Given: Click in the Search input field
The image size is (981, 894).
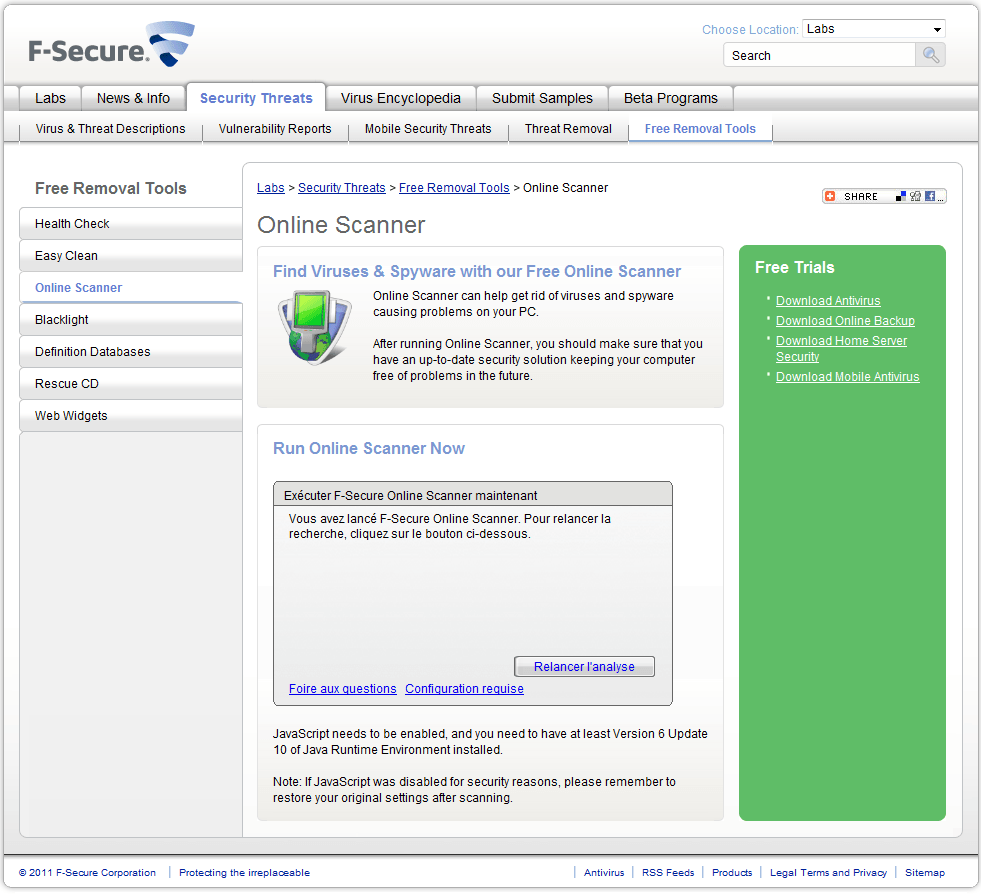Looking at the screenshot, I should (820, 55).
